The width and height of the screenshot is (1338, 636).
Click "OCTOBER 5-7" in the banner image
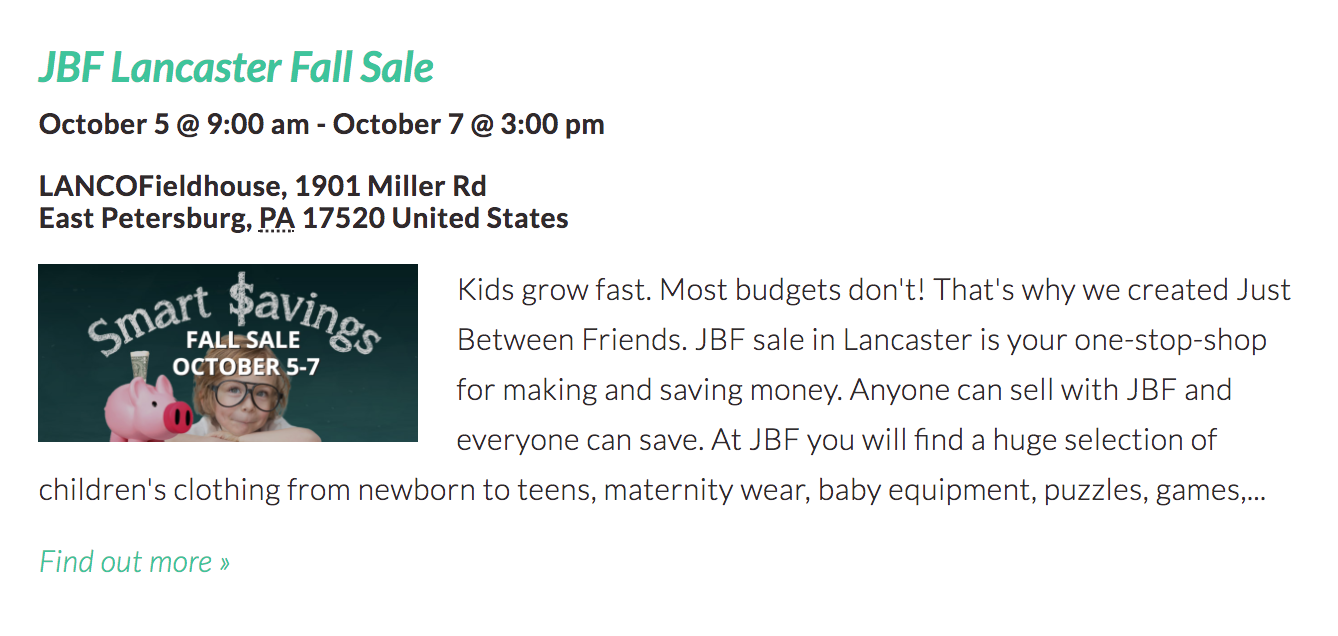pyautogui.click(x=246, y=366)
